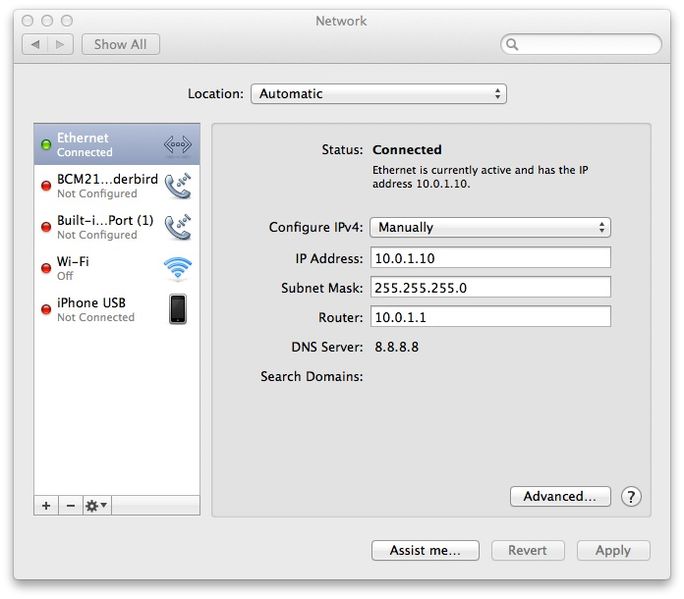Open the Location dropdown set to Automatic

click(379, 94)
